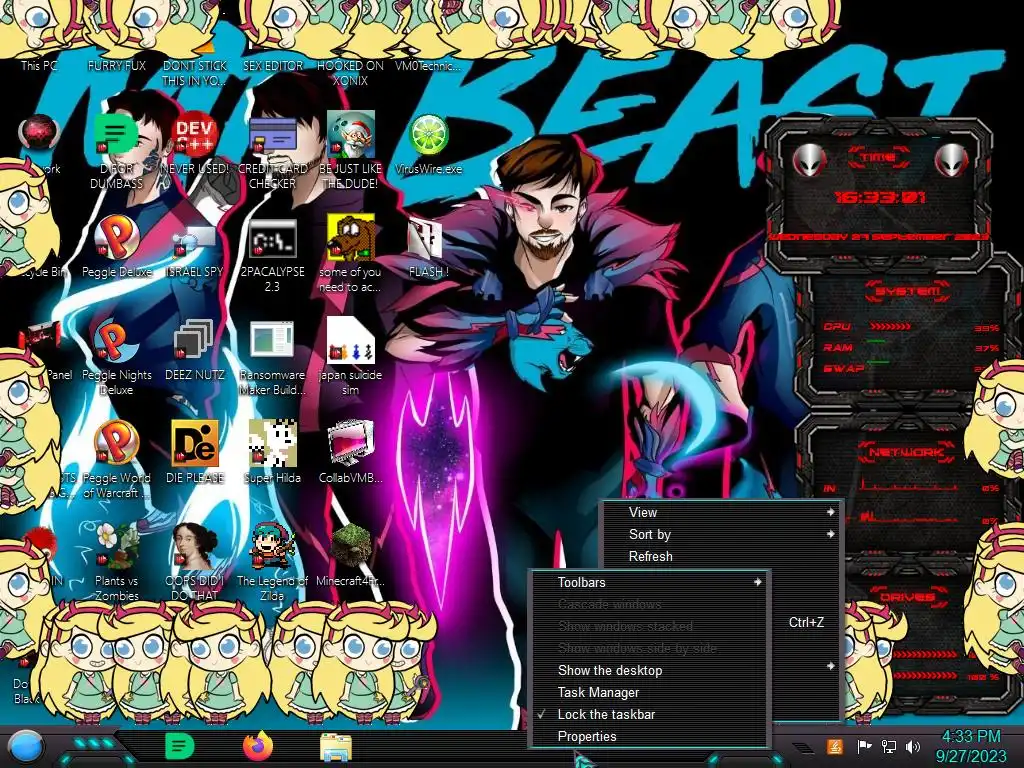Launch the Minecraft4Fr... block icon
Screen dimensions: 1024x768
(351, 547)
